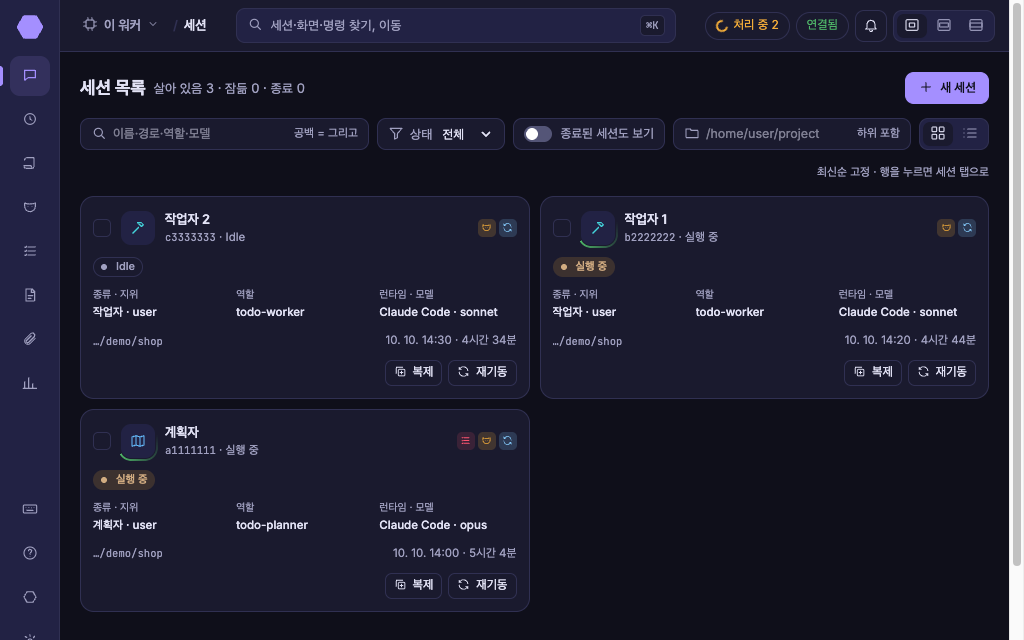Open the paperclip attachments sidebar icon

[30, 339]
